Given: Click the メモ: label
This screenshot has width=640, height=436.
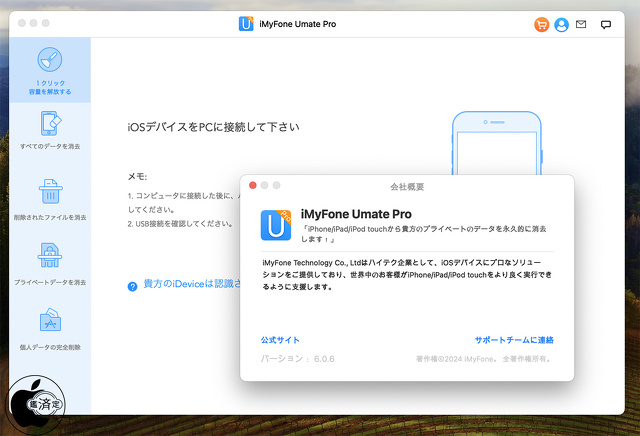Looking at the screenshot, I should (137, 176).
